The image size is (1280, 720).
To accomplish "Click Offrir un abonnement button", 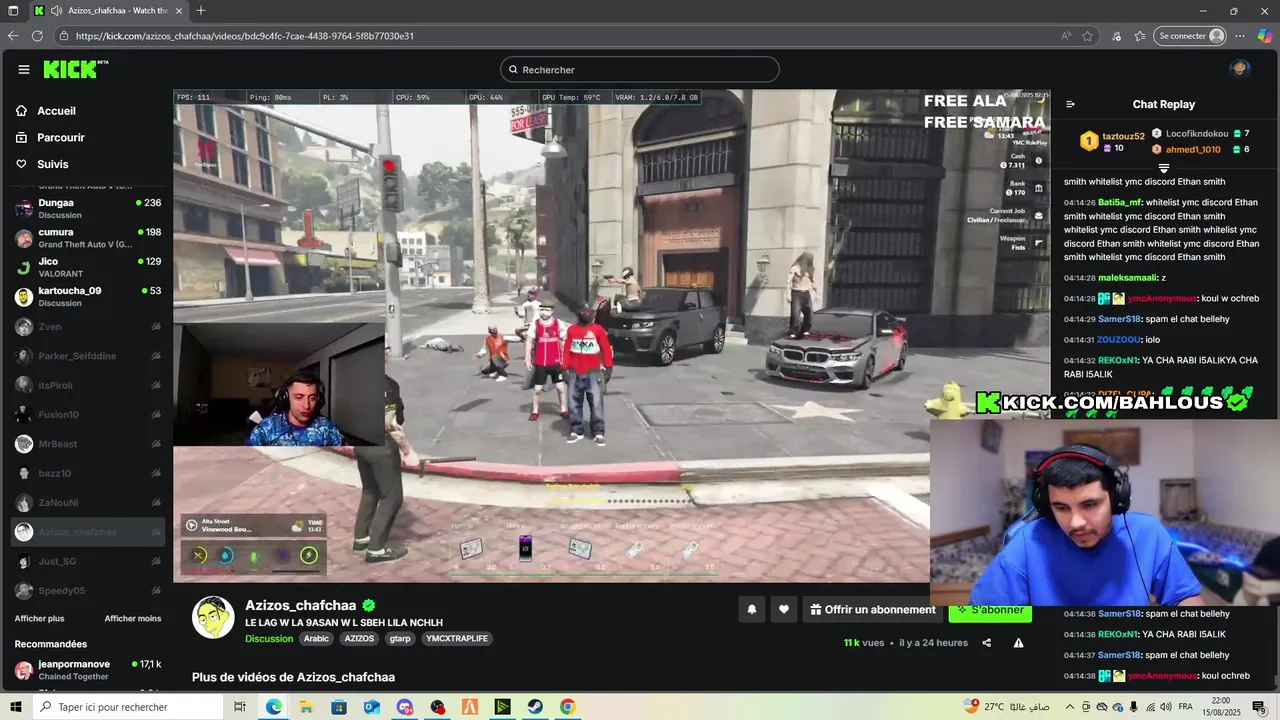I will point(873,610).
